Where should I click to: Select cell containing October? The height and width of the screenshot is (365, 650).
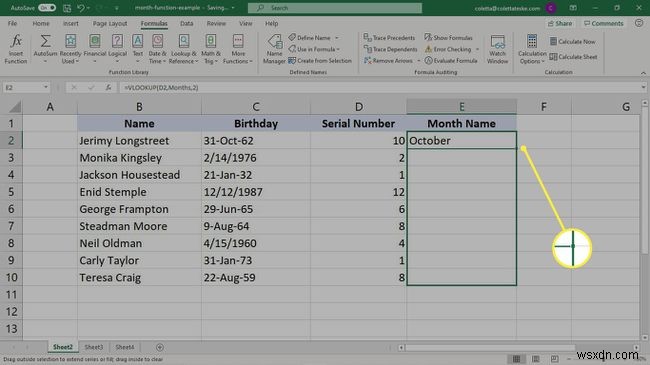click(461, 141)
